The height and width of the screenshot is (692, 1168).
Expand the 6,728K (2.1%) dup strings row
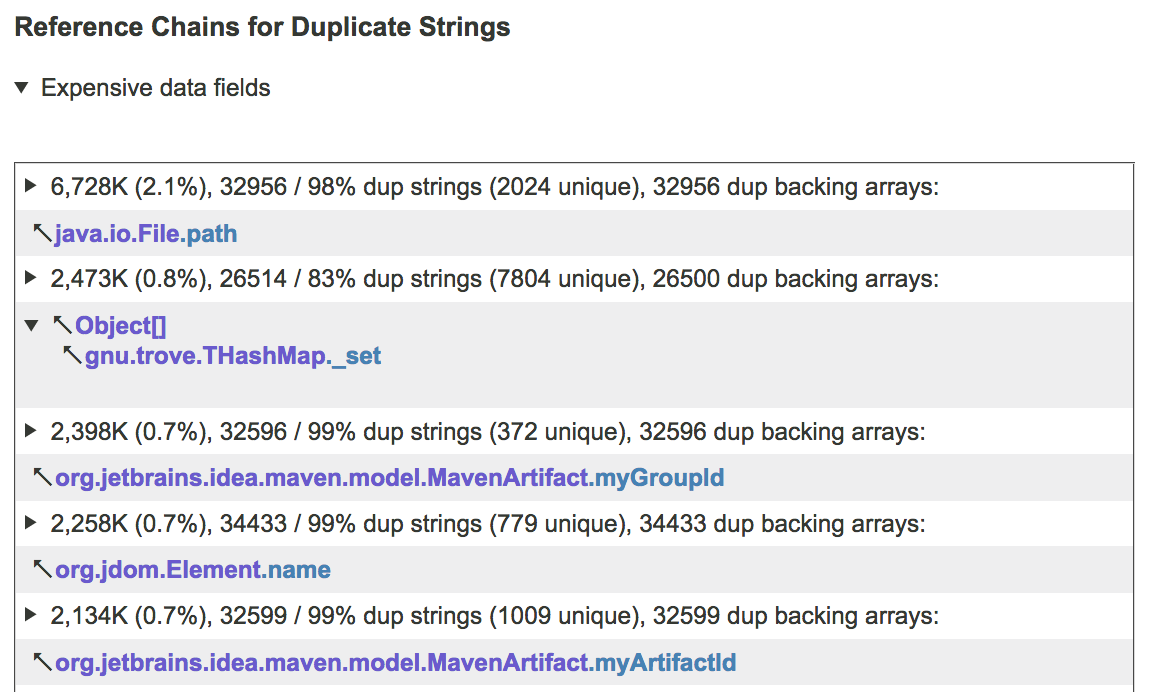(x=30, y=186)
